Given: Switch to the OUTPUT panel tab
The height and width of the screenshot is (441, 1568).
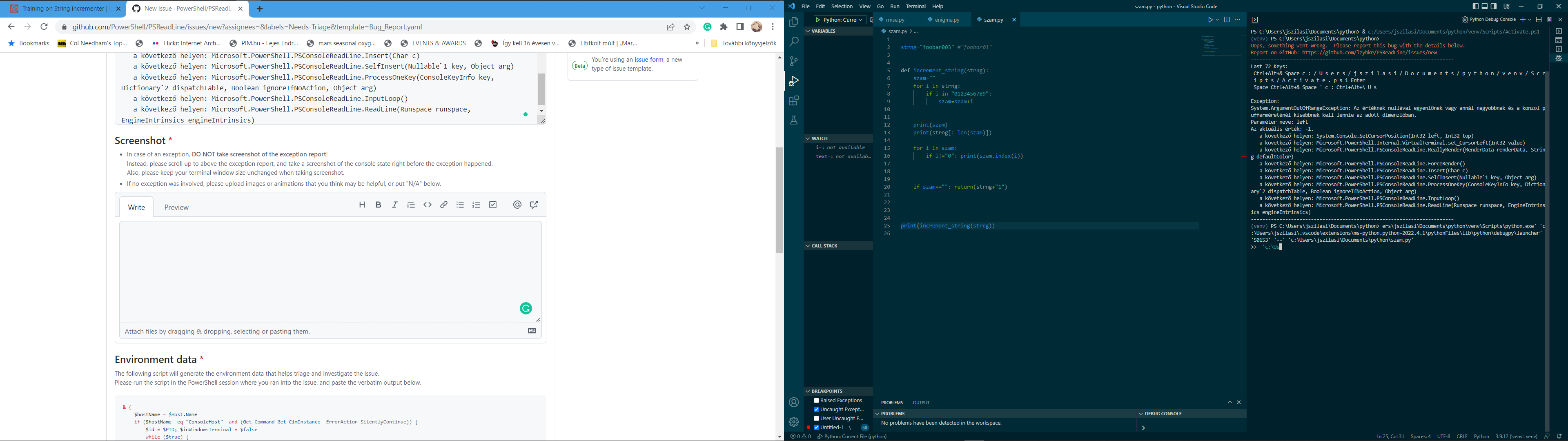Looking at the screenshot, I should pyautogui.click(x=921, y=403).
